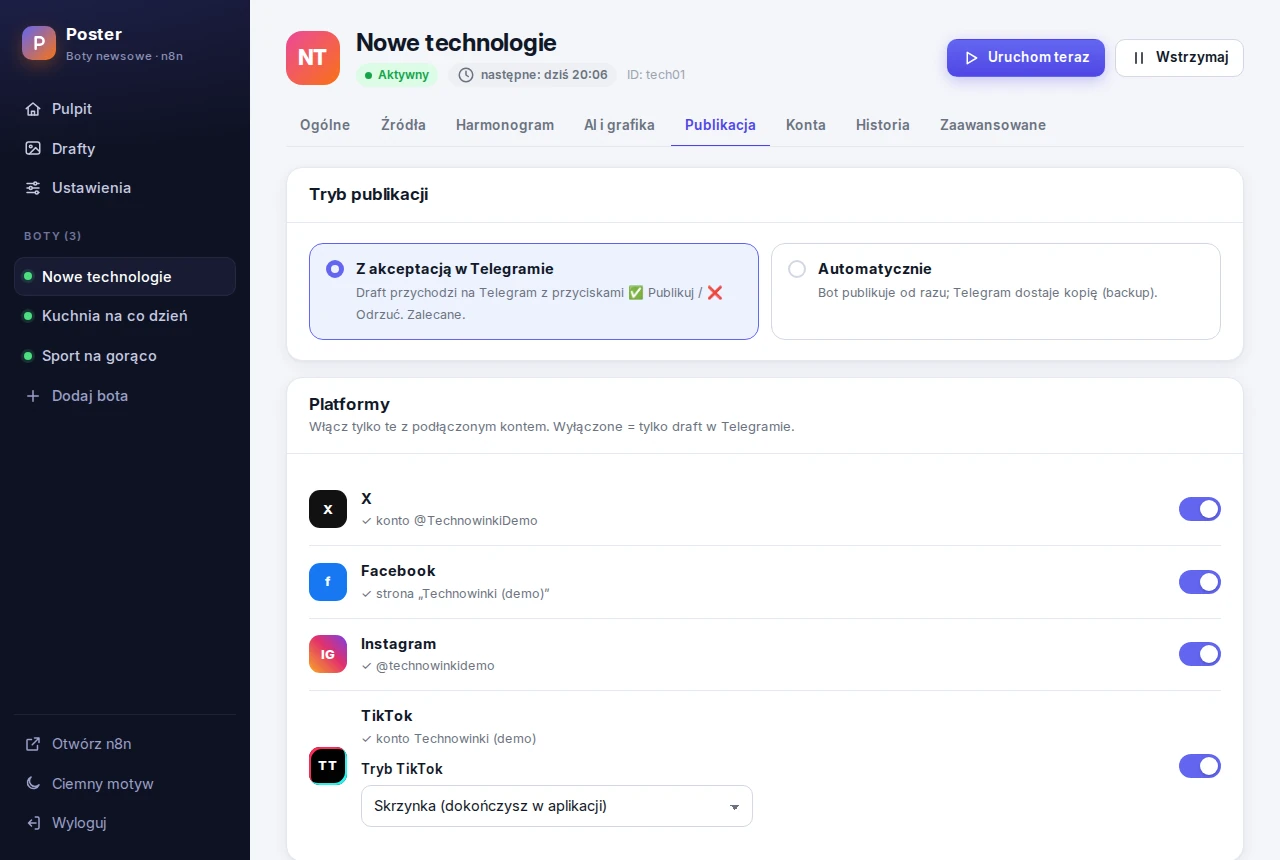Click the Boty newsowe · n8n subtitle
Viewport: 1280px width, 860px height.
click(x=124, y=56)
